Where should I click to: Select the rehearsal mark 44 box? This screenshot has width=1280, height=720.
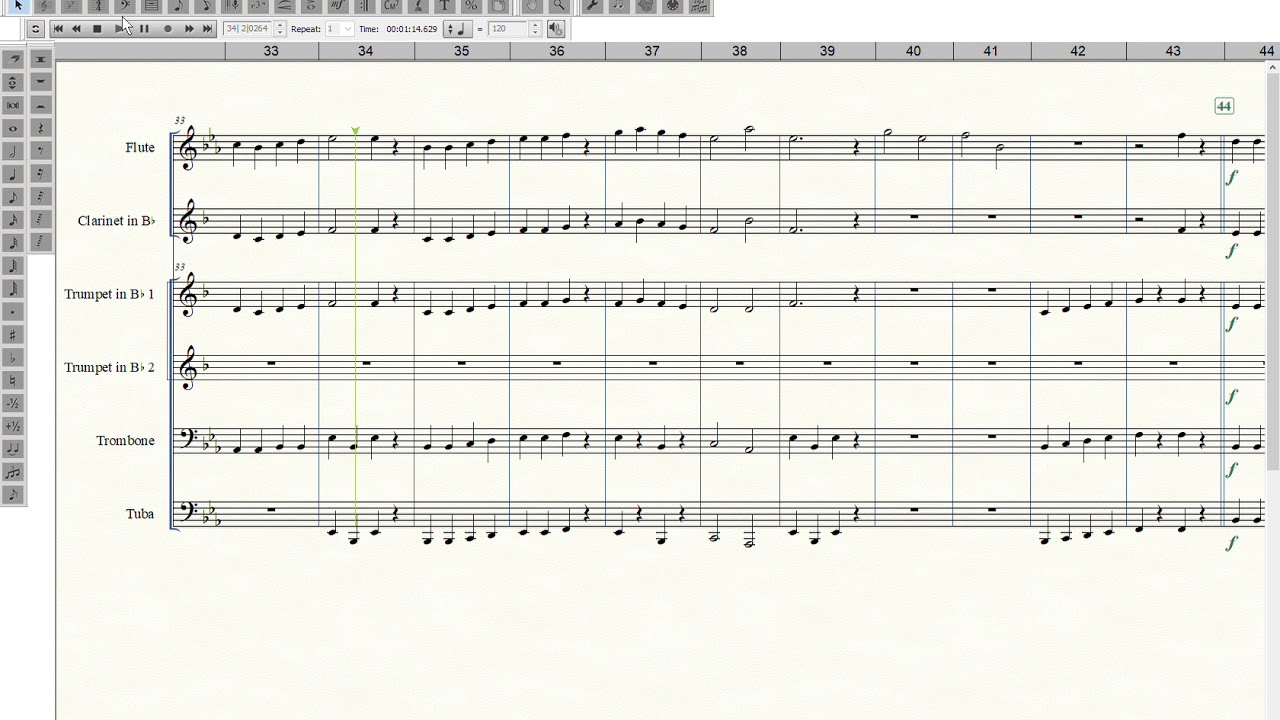pos(1224,106)
